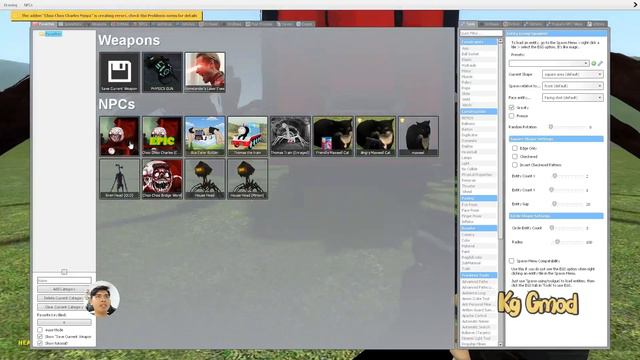Spawn the Thomas the Train NPC
Image resolution: width=640 pixels, height=360 pixels.
248,136
